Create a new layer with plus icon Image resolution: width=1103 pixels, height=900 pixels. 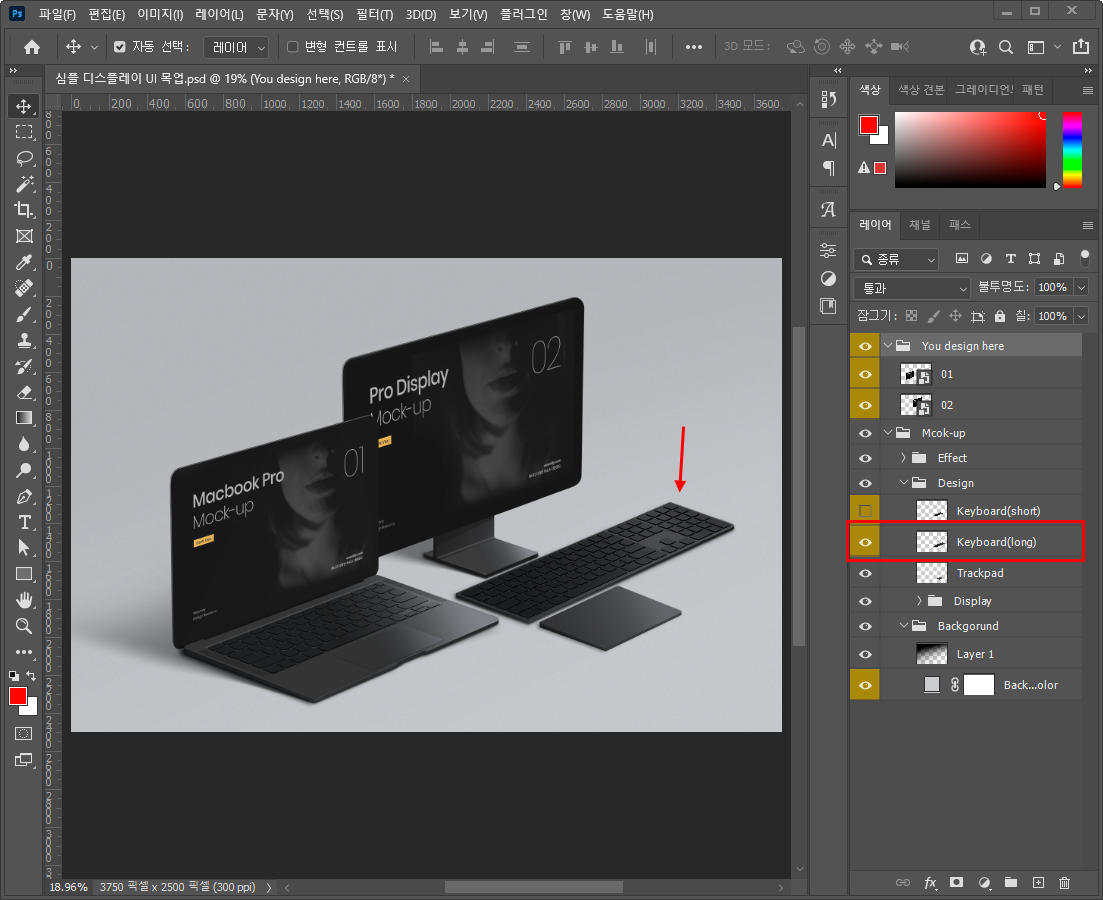tap(1038, 882)
